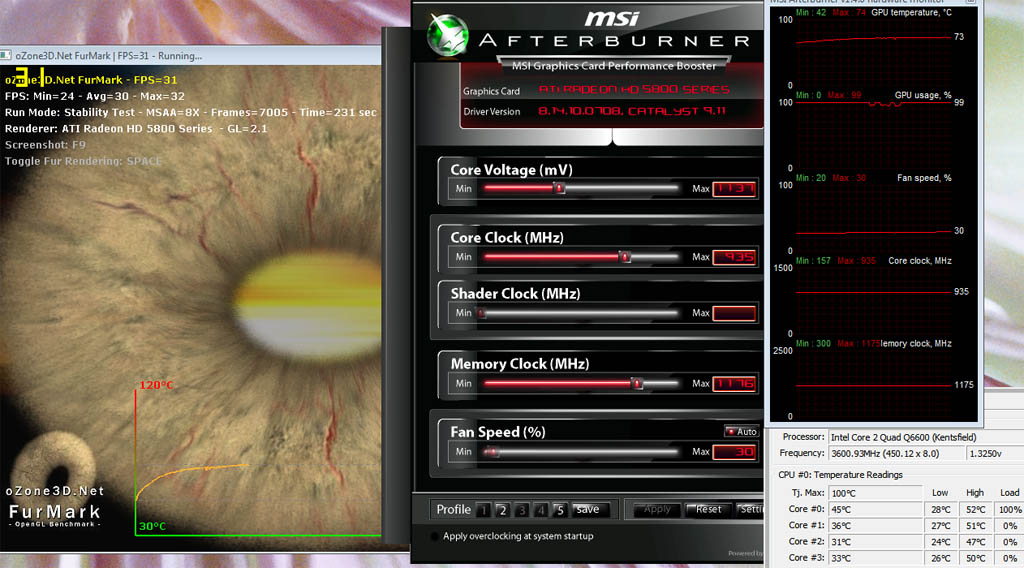Click the Core clock graph in hardware monitor
Image resolution: width=1024 pixels, height=568 pixels.
[873, 300]
